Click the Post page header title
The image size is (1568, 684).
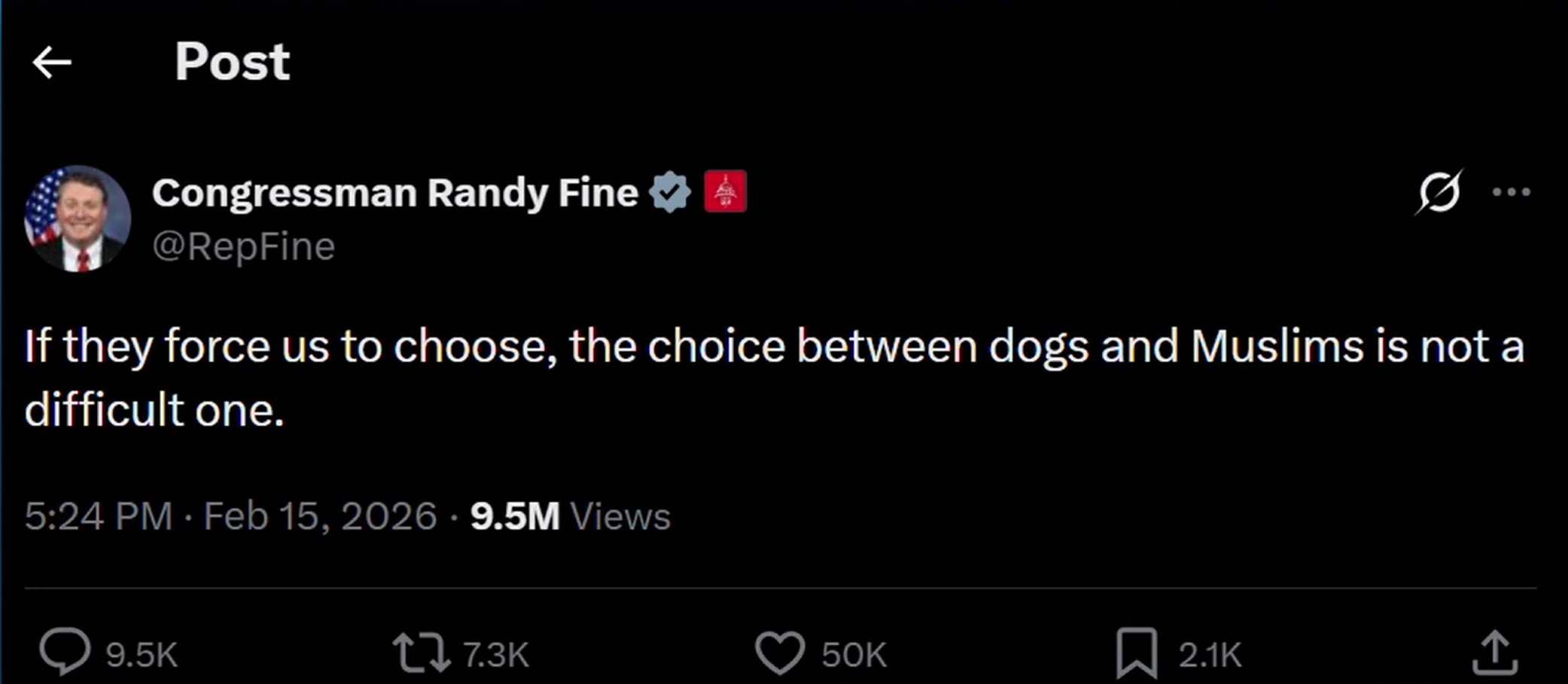pyautogui.click(x=232, y=62)
